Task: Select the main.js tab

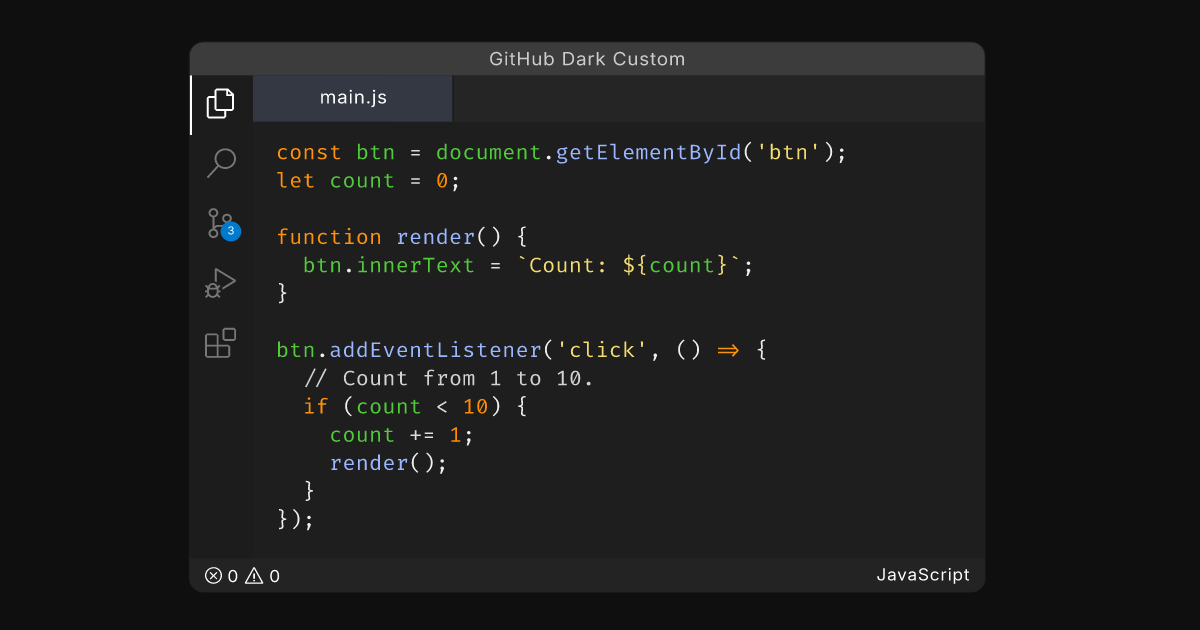Action: point(353,98)
